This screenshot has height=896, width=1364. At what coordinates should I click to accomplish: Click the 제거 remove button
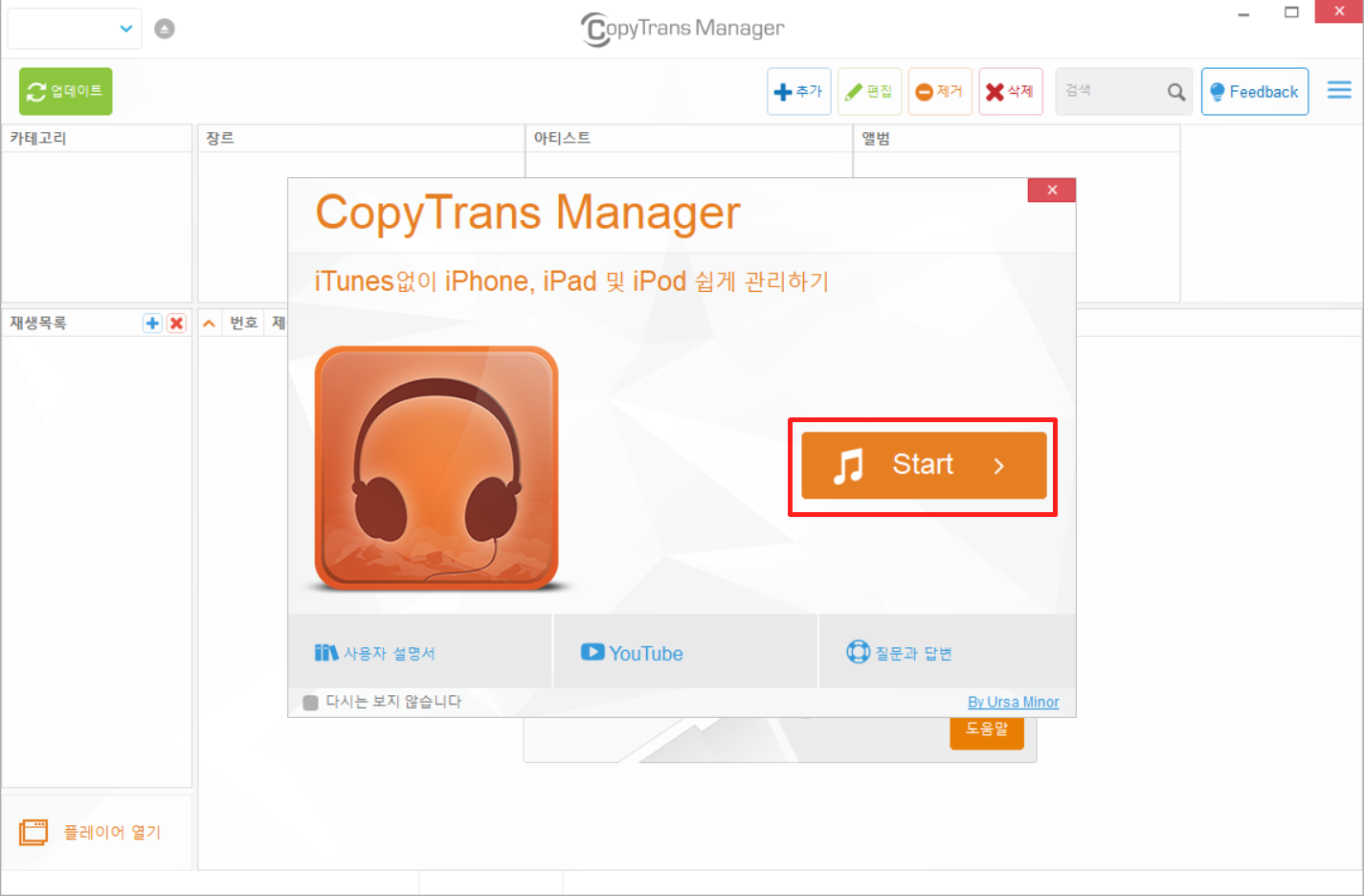940,91
